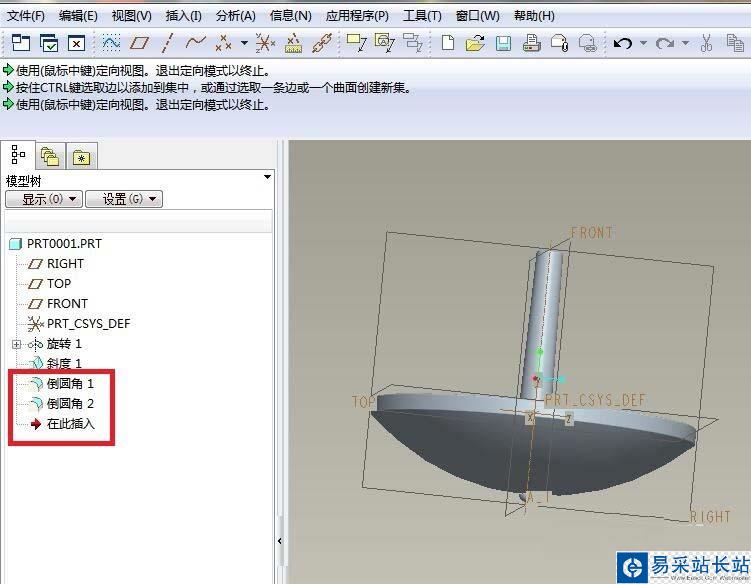Screen dimensions: 751x584
Task: Click the 在此插入 insert marker
Action: click(x=62, y=424)
